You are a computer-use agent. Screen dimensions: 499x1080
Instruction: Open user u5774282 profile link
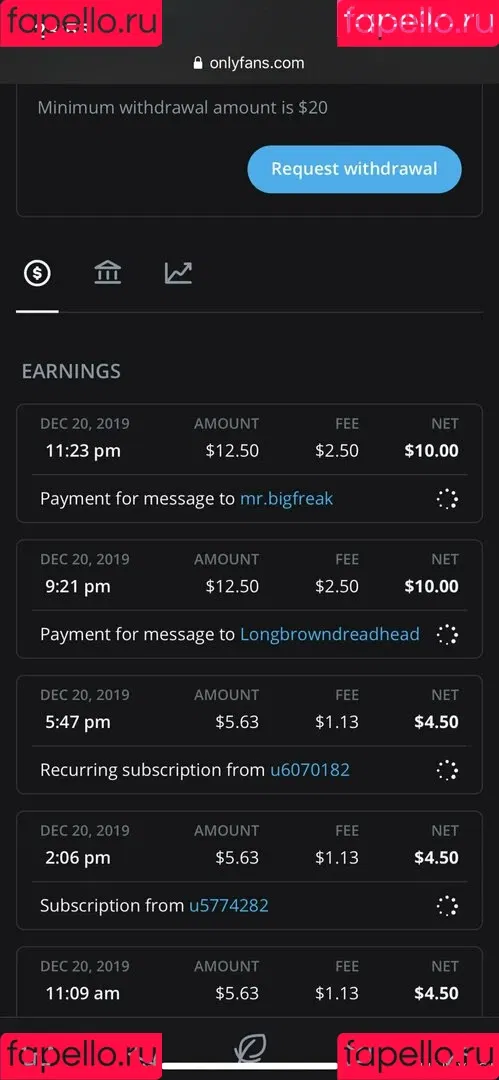(229, 906)
